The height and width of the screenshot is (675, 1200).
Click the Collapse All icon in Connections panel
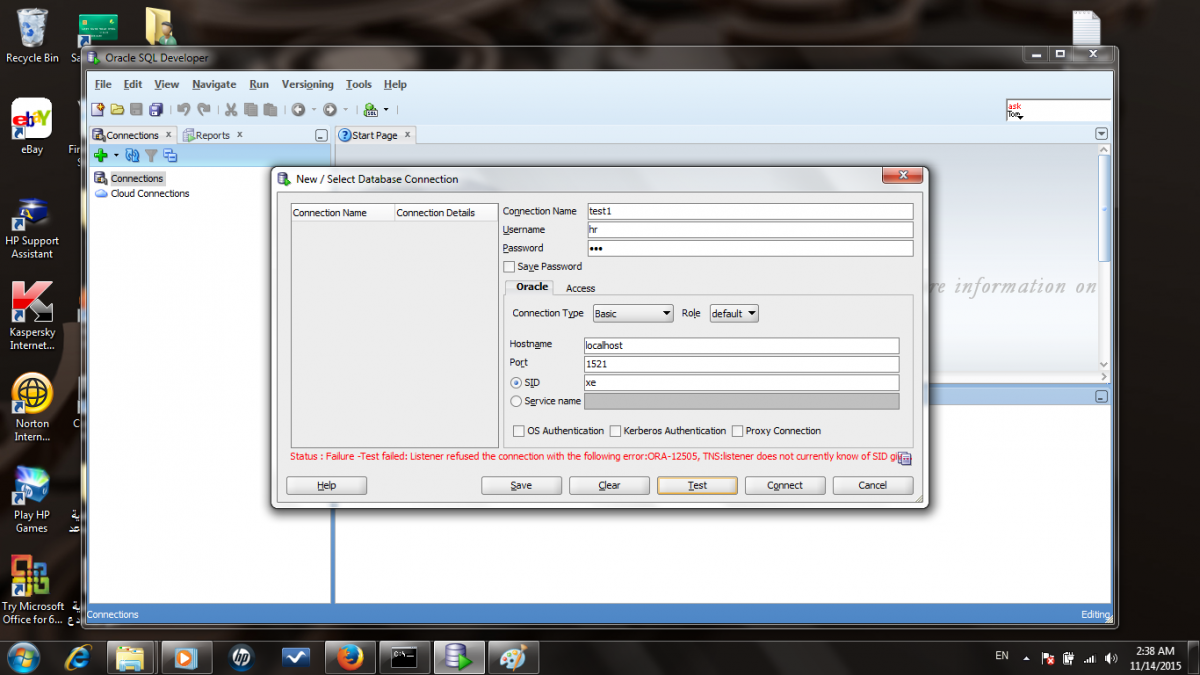[170, 155]
